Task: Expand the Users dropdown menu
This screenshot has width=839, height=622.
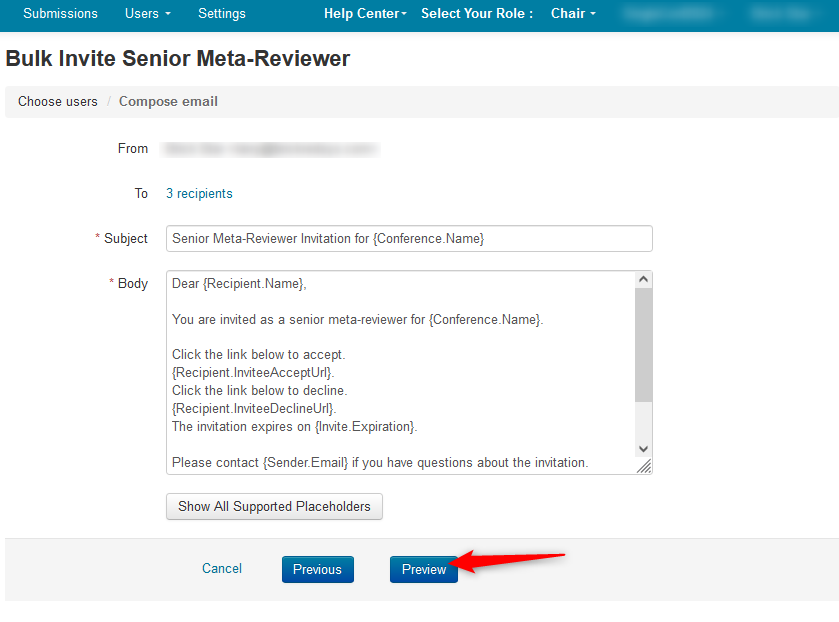Action: point(148,13)
